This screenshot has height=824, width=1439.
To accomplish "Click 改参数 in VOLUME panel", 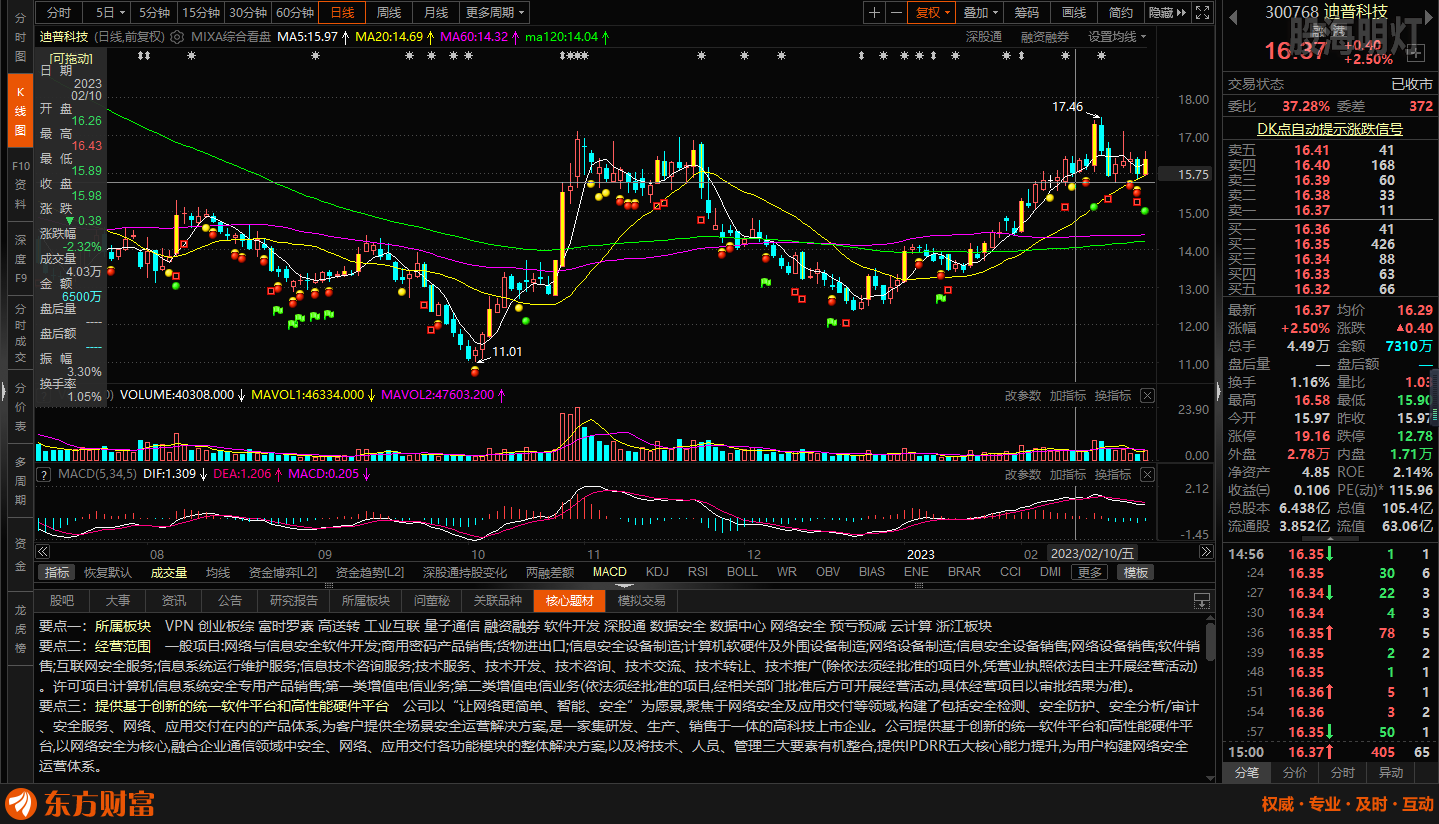I will [1023, 396].
